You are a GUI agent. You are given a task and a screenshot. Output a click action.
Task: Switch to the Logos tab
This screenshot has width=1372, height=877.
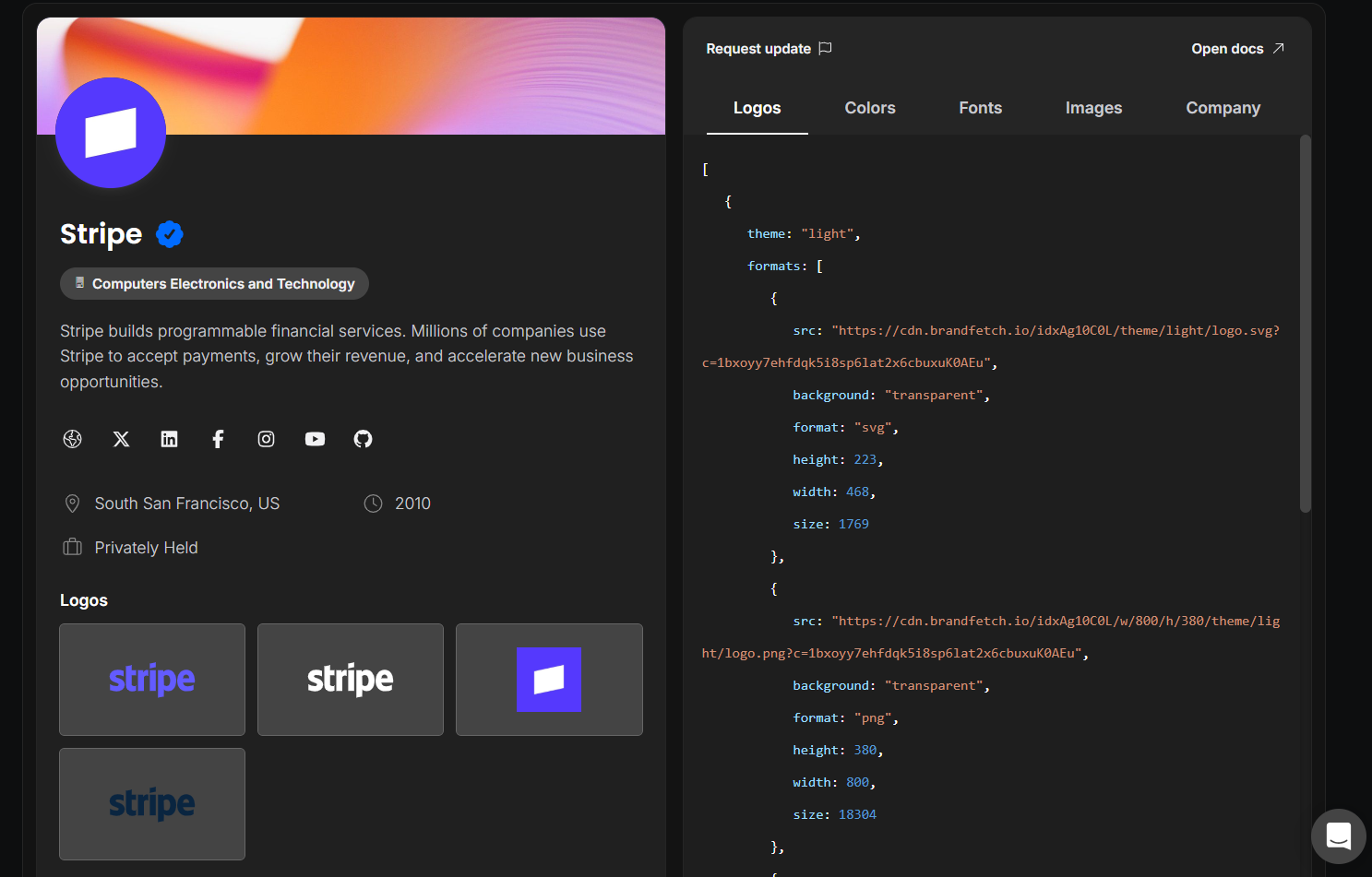(x=758, y=108)
